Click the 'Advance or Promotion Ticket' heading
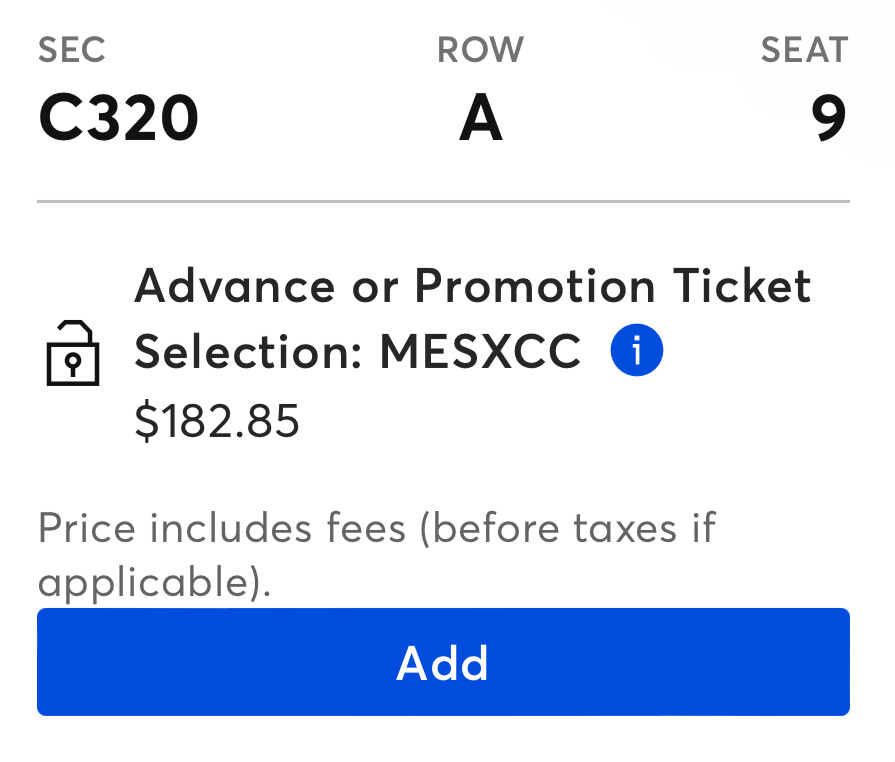 click(x=472, y=287)
